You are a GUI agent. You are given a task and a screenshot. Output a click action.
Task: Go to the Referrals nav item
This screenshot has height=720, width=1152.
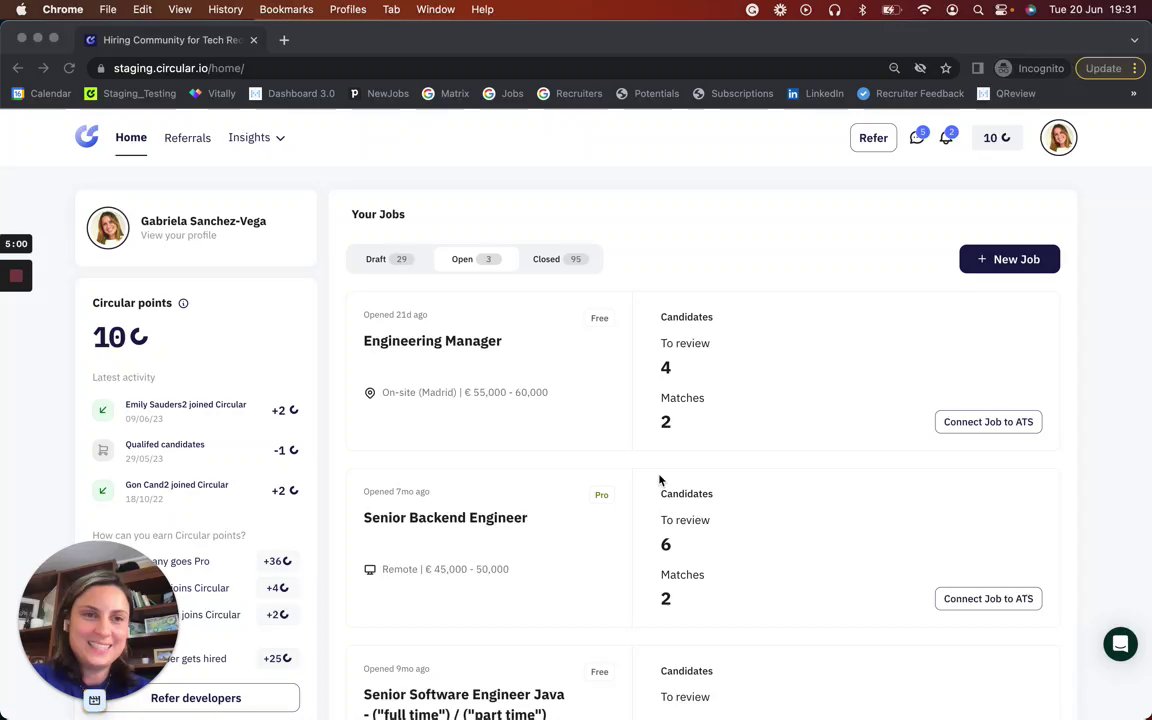187,138
